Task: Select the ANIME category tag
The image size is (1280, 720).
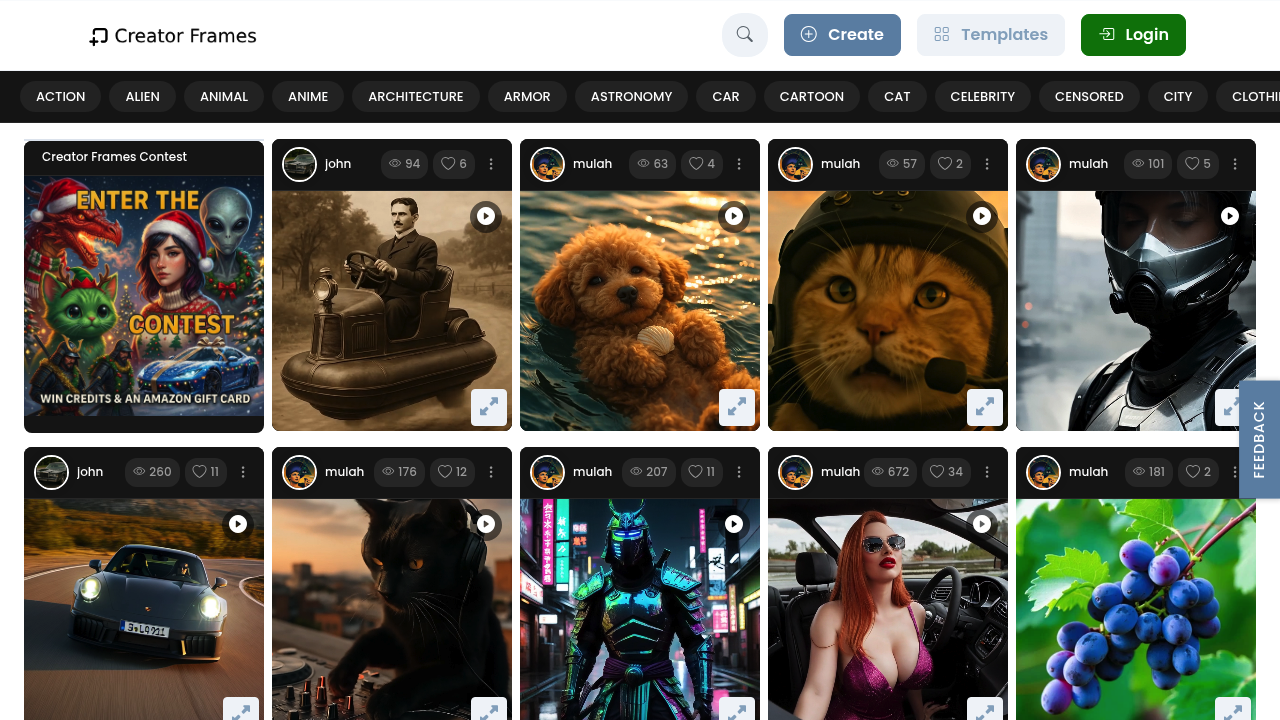Action: pyautogui.click(x=308, y=97)
